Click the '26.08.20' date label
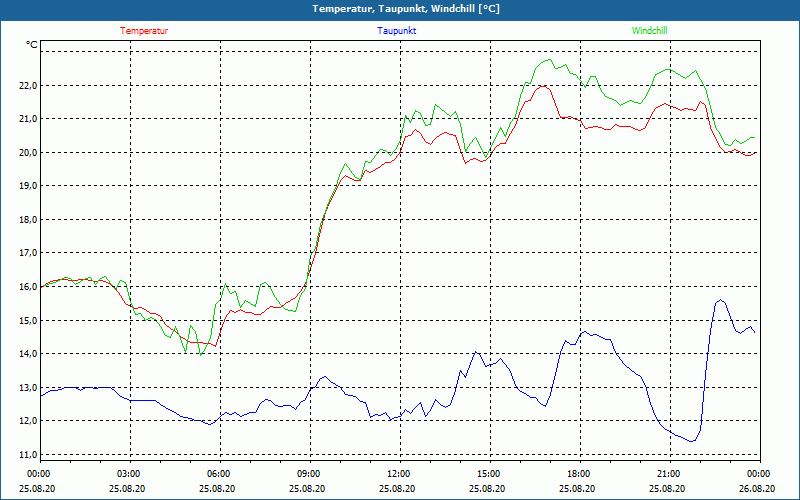Screen dimensions: 800x500 [x=757, y=488]
